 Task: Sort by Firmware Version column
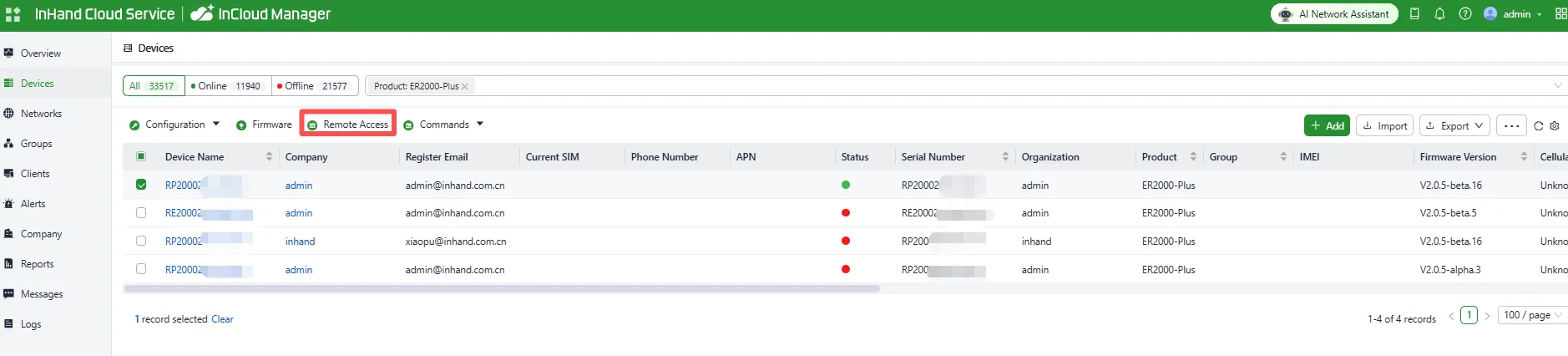(1524, 156)
